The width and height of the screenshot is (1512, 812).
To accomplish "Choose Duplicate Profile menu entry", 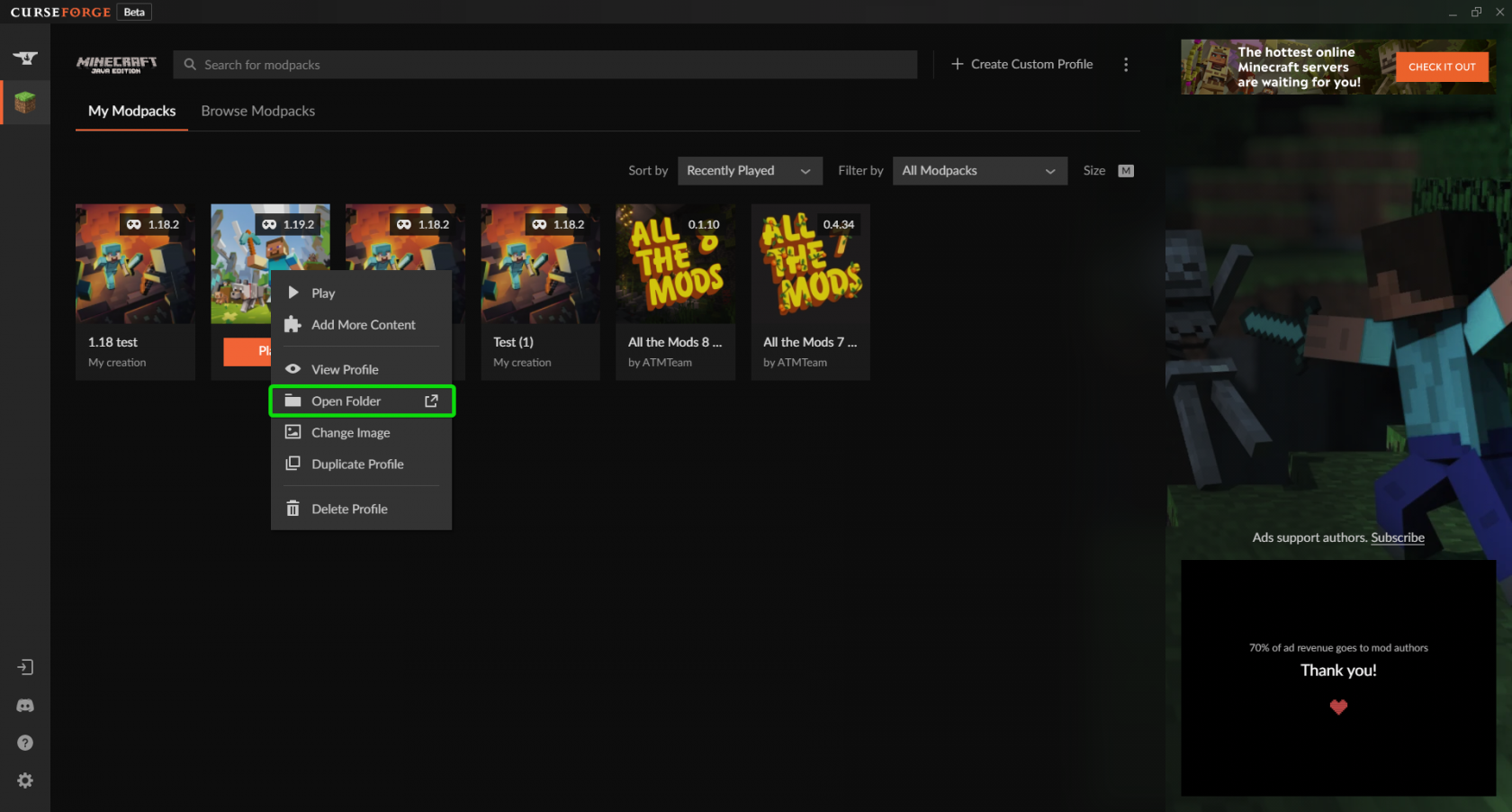I will [x=361, y=464].
